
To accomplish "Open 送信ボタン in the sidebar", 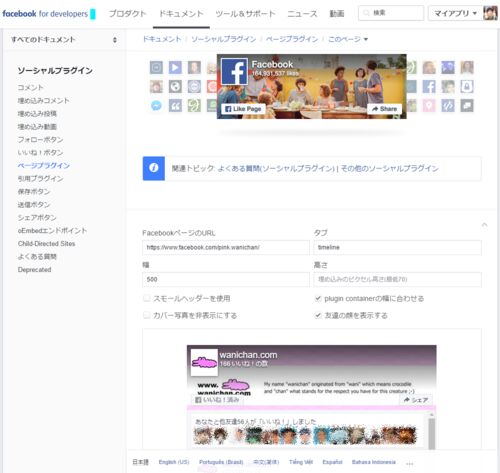I will click(x=34, y=204).
